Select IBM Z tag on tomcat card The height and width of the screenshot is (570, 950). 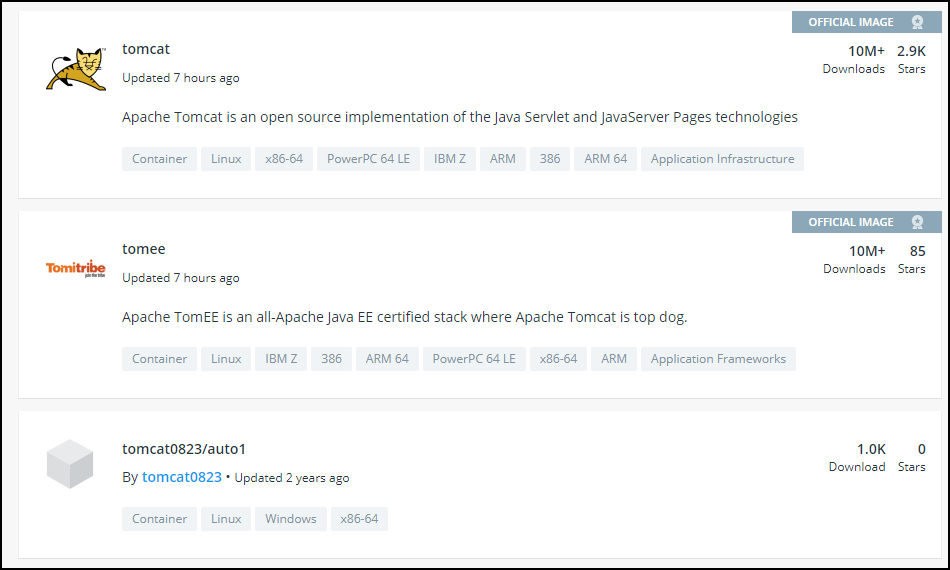pyautogui.click(x=450, y=159)
